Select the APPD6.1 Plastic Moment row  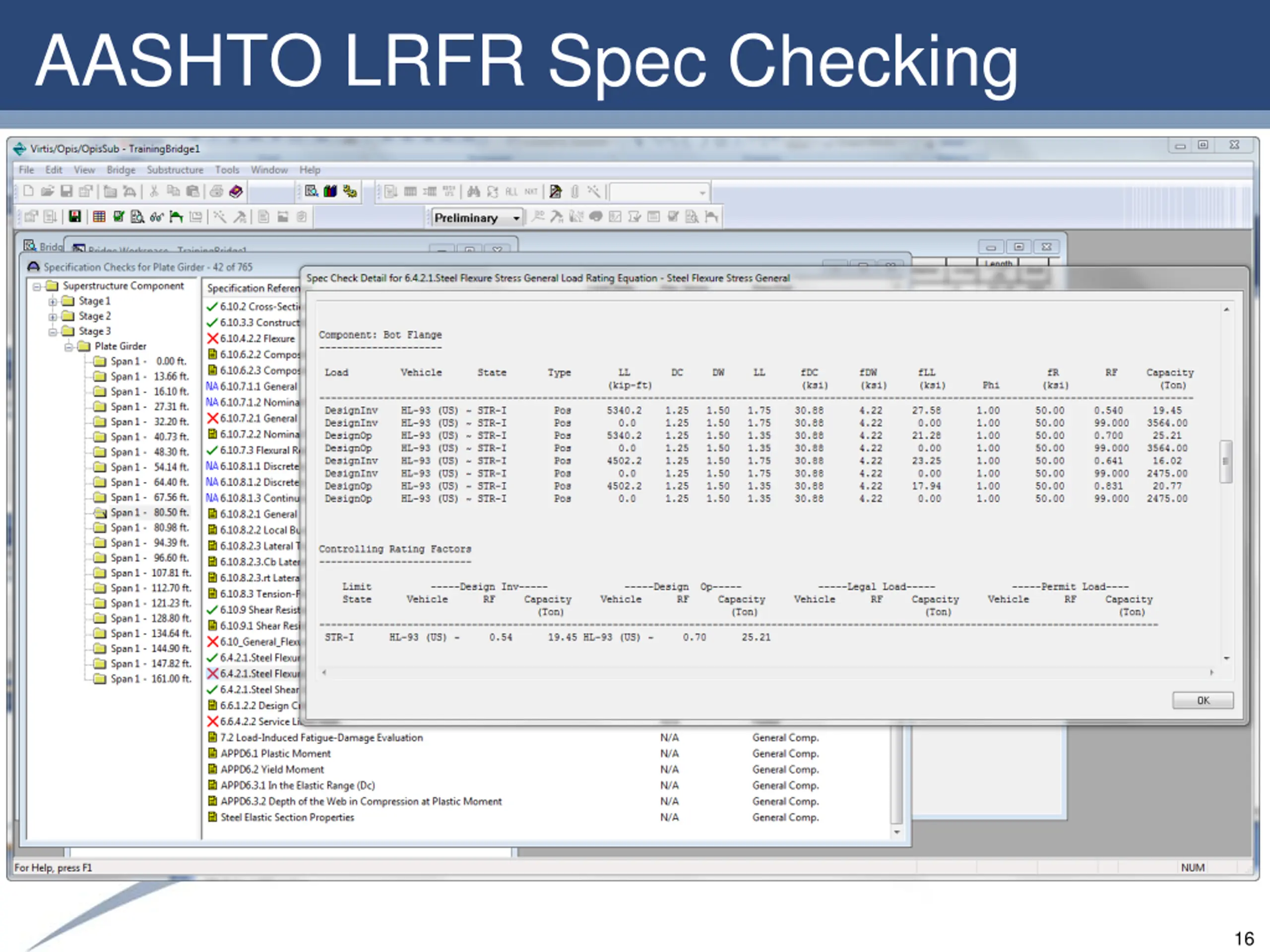tap(269, 754)
